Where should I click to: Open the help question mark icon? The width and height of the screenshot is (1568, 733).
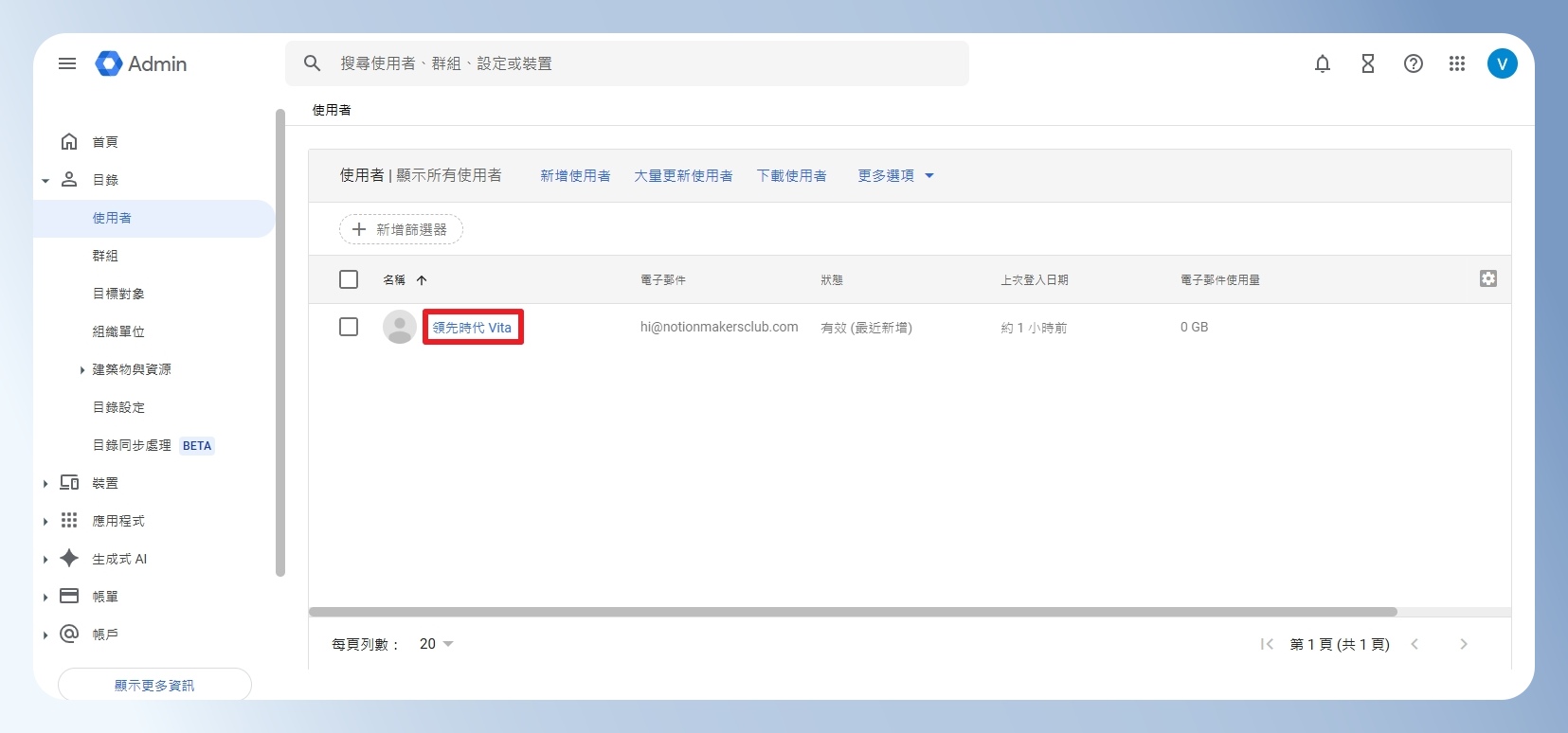point(1414,63)
